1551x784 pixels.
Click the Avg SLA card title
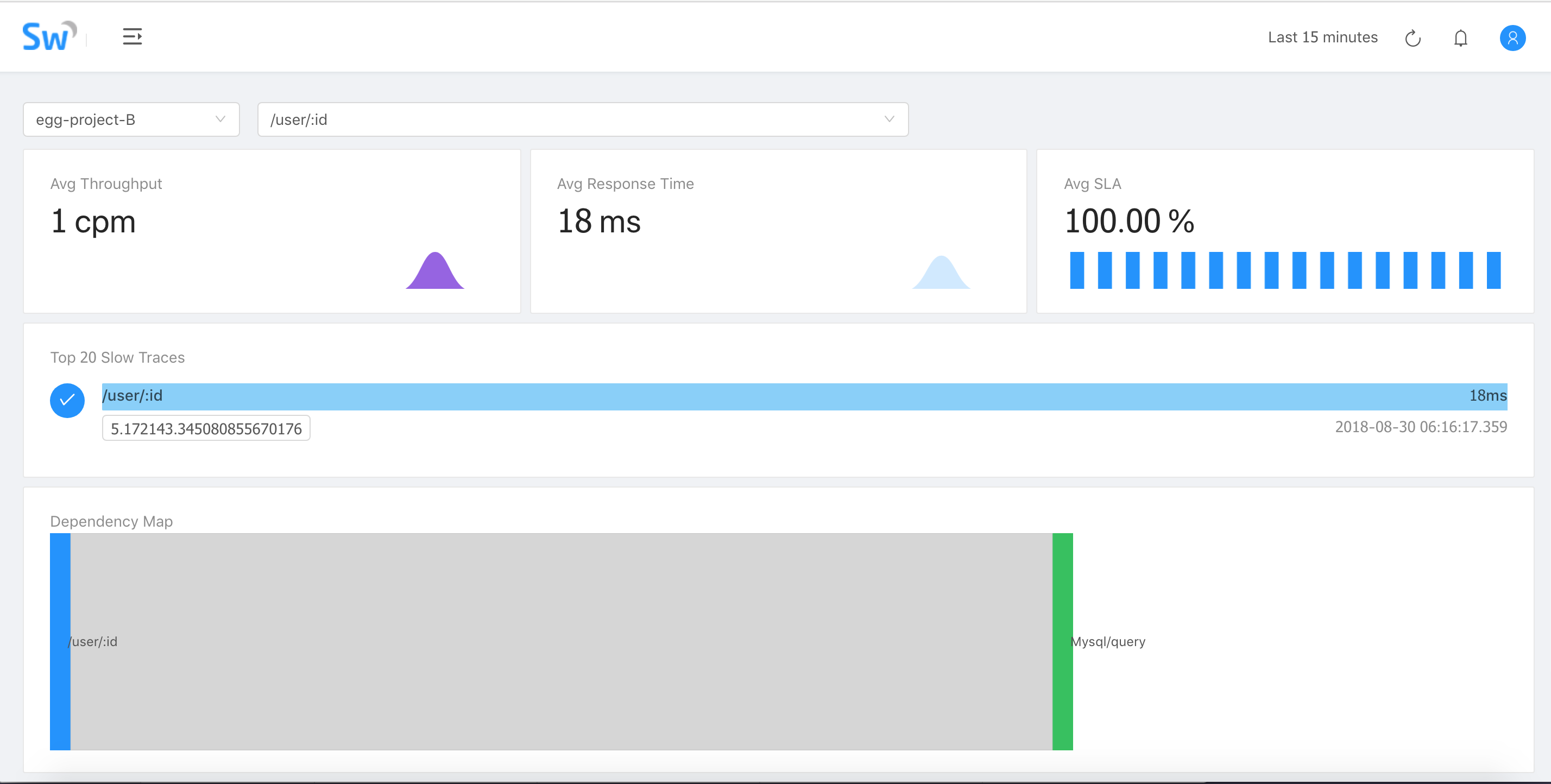tap(1092, 184)
